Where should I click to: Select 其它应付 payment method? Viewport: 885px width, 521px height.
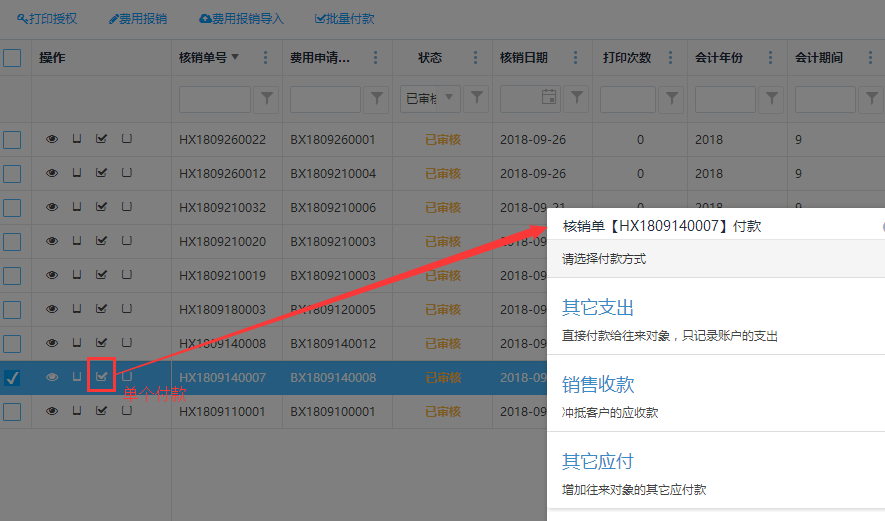point(598,462)
